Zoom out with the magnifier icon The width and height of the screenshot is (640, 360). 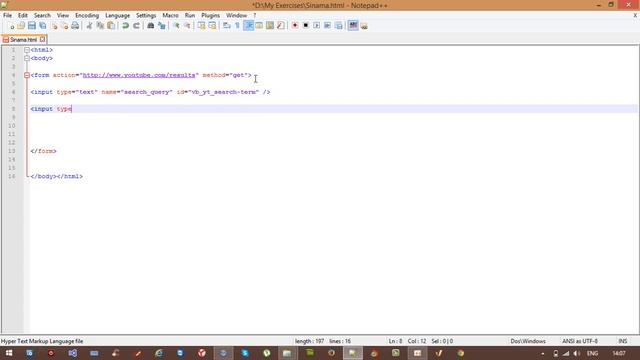187,26
